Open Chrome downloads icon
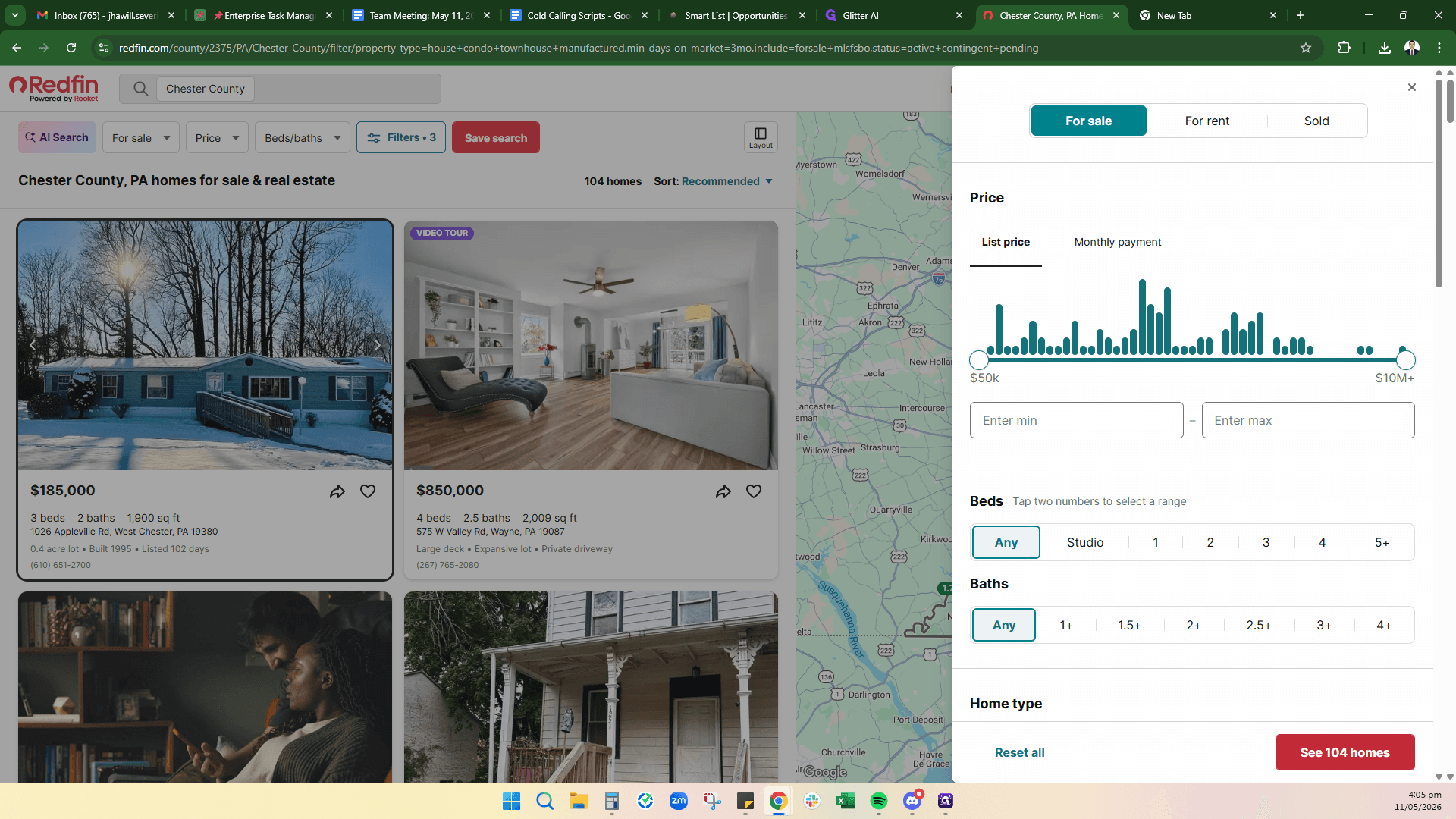The height and width of the screenshot is (819, 1456). pyautogui.click(x=1385, y=48)
